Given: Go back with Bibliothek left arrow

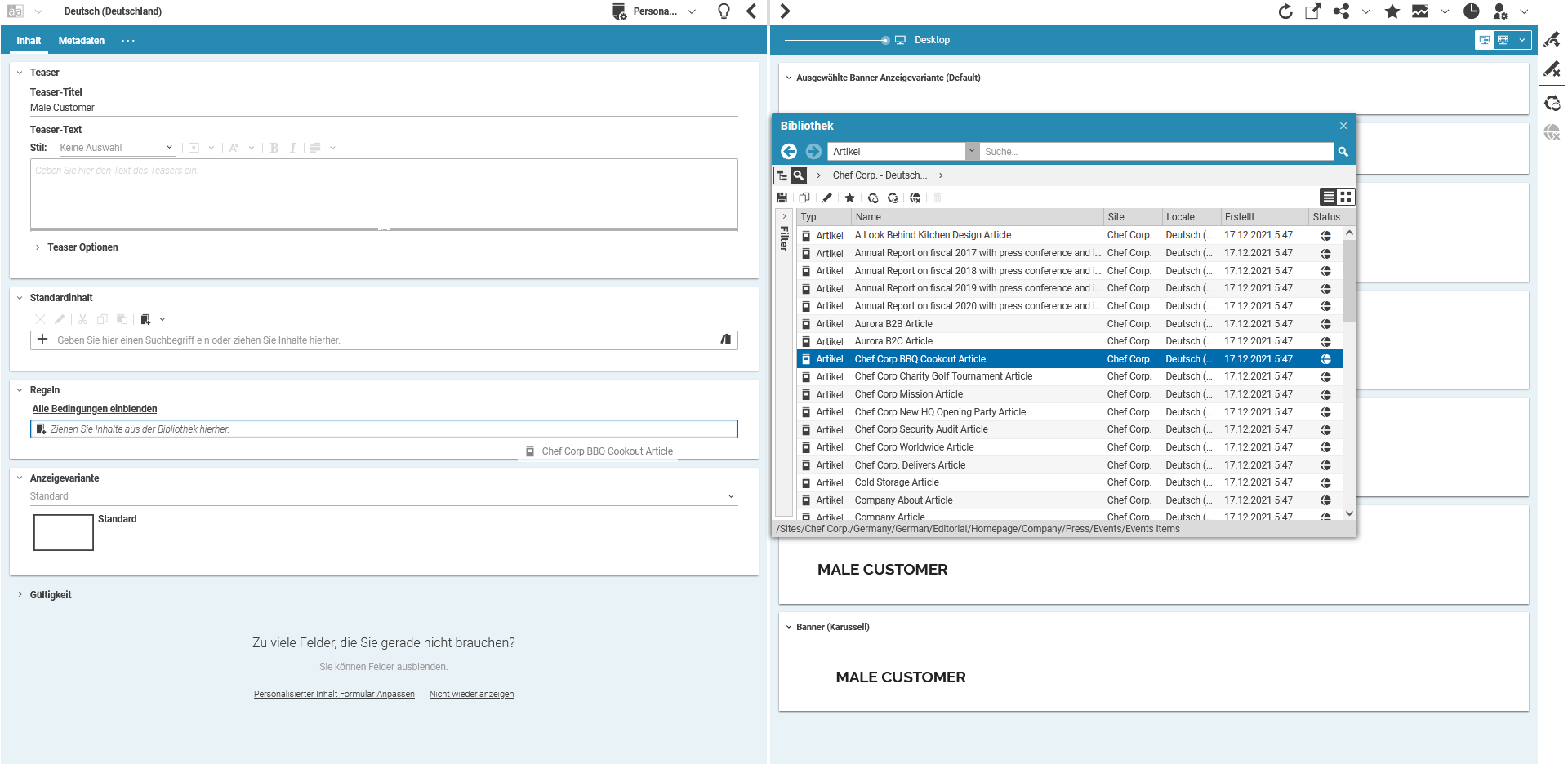Looking at the screenshot, I should point(789,152).
